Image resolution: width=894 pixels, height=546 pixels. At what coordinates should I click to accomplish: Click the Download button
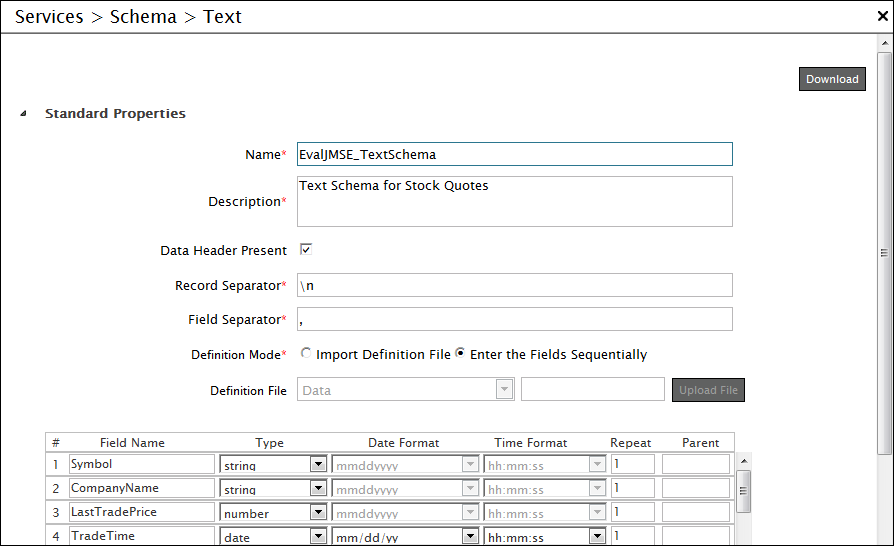click(x=832, y=79)
